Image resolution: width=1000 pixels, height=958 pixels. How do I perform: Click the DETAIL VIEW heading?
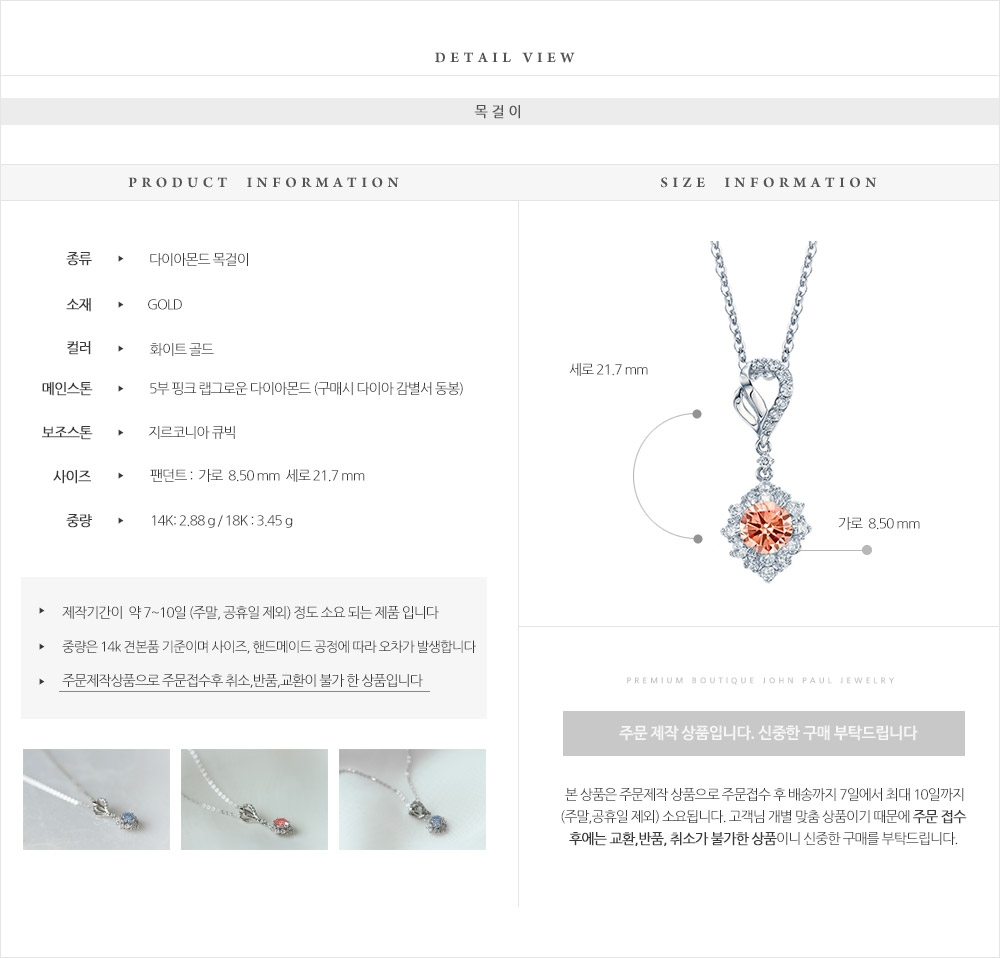505,57
